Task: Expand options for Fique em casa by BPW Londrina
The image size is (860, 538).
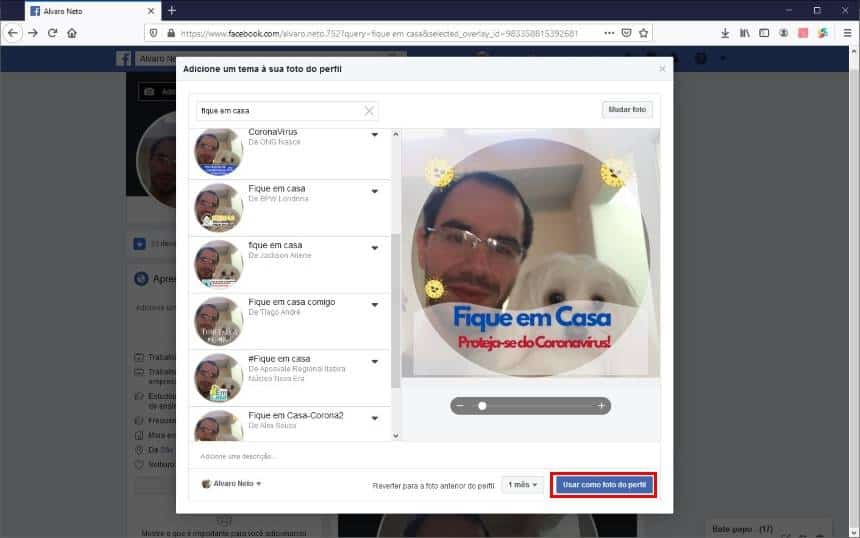Action: (375, 191)
